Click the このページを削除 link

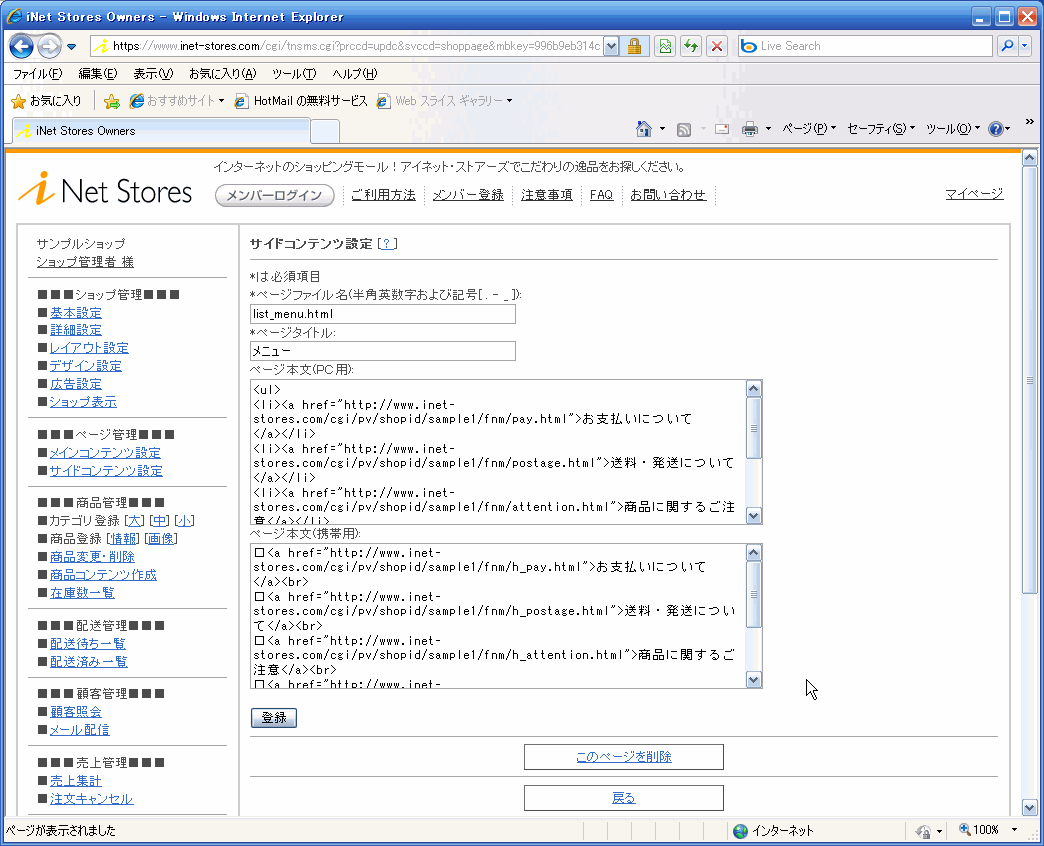[623, 757]
